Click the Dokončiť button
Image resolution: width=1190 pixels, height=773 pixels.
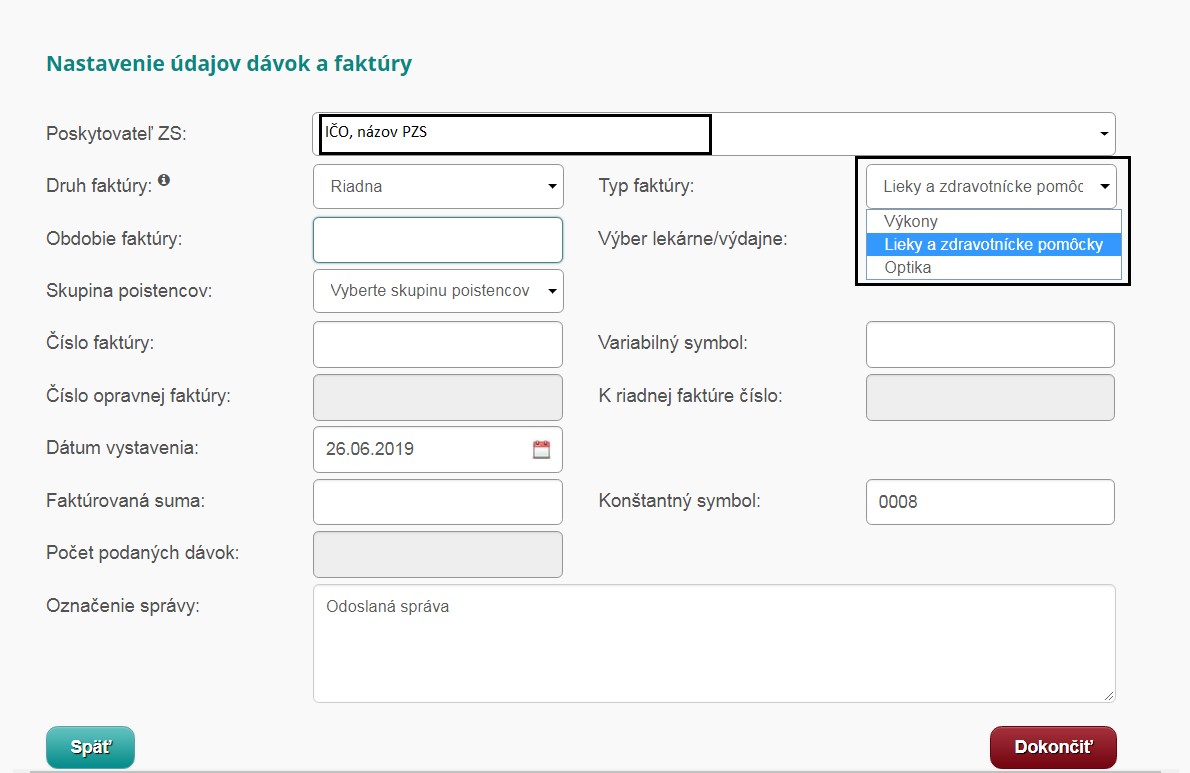click(1053, 747)
